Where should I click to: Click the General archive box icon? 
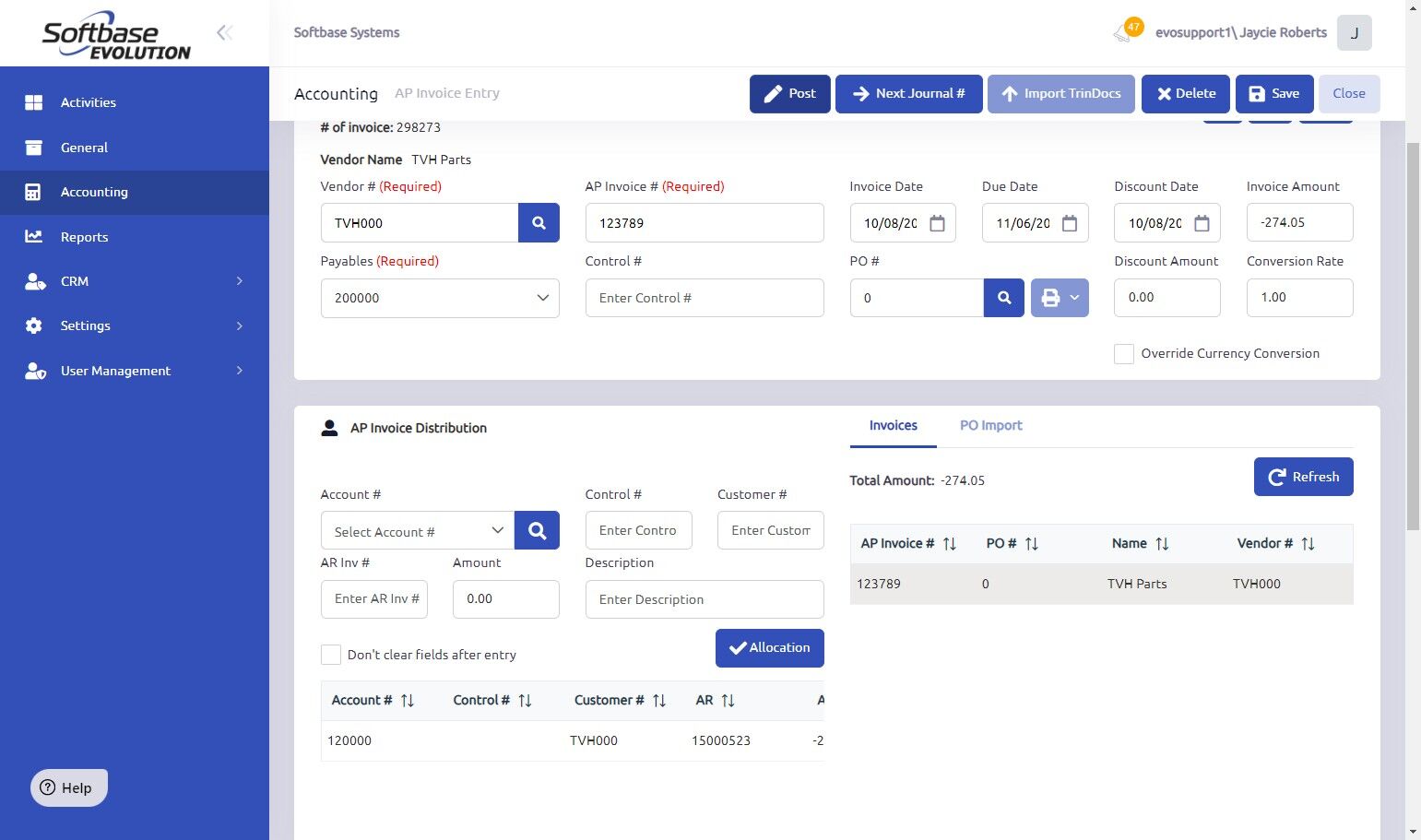[x=34, y=148]
